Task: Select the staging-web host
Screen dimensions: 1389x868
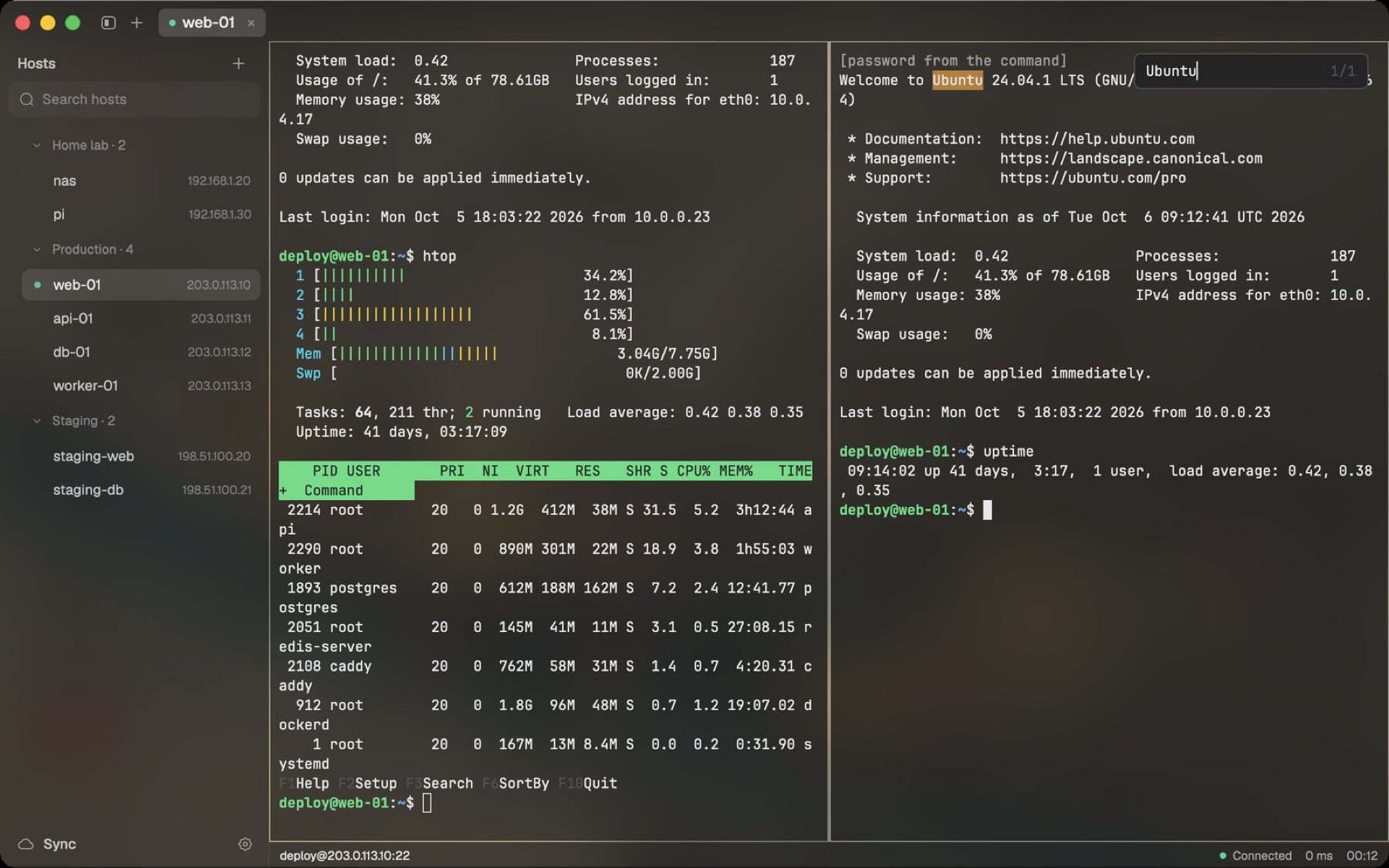Action: click(x=140, y=456)
